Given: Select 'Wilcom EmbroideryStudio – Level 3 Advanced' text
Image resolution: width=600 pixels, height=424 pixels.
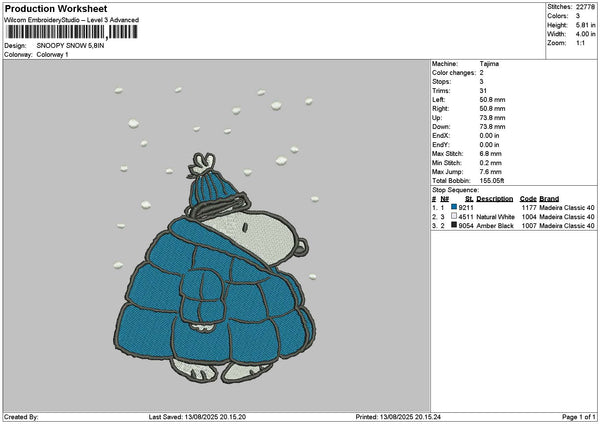Looking at the screenshot, I should [x=72, y=20].
